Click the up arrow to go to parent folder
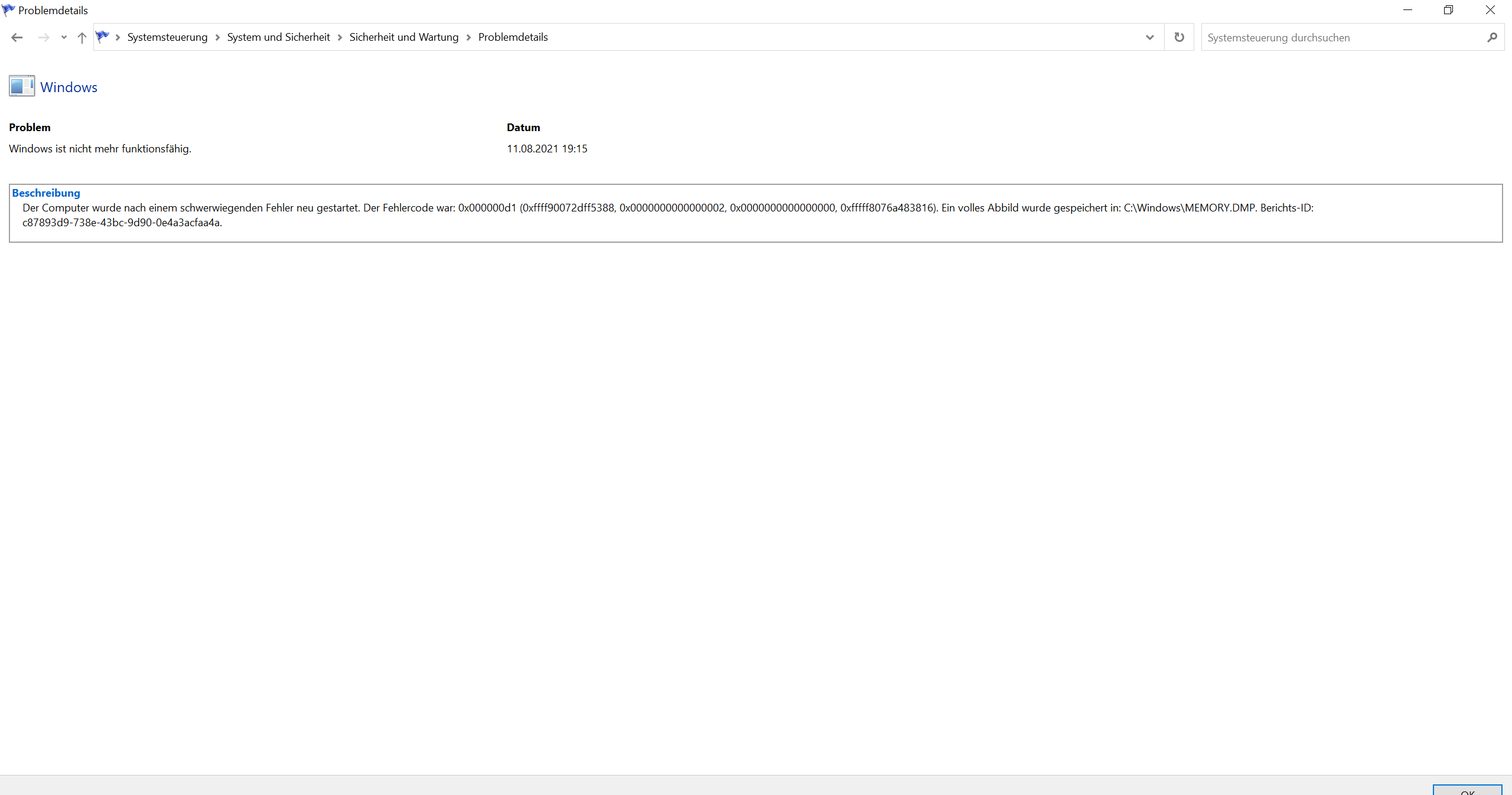Viewport: 1512px width, 795px height. (x=82, y=37)
